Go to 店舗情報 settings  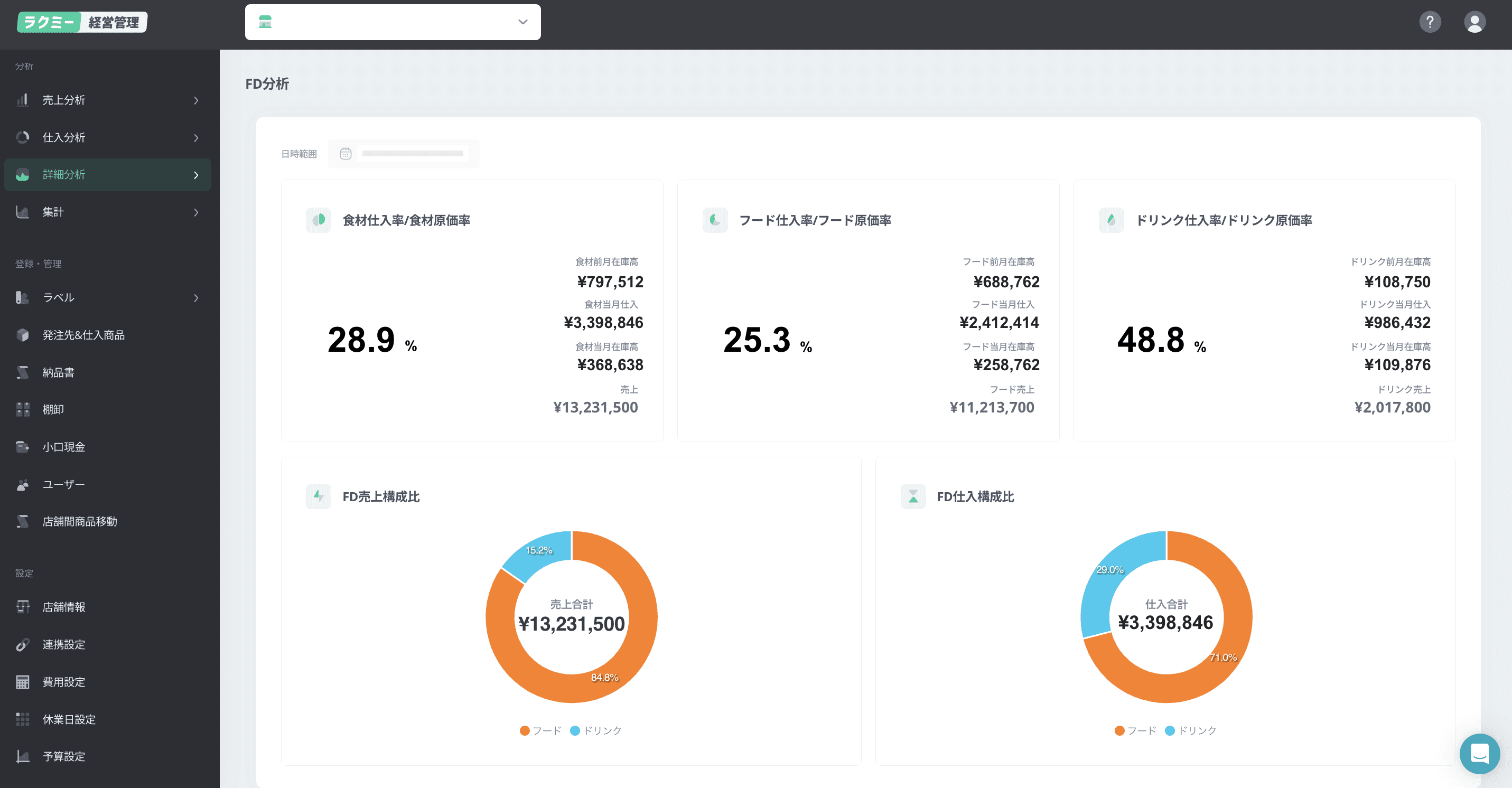[64, 607]
